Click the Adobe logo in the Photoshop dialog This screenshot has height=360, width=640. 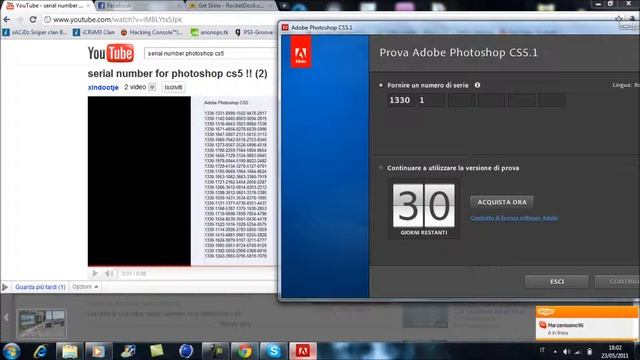(x=301, y=52)
